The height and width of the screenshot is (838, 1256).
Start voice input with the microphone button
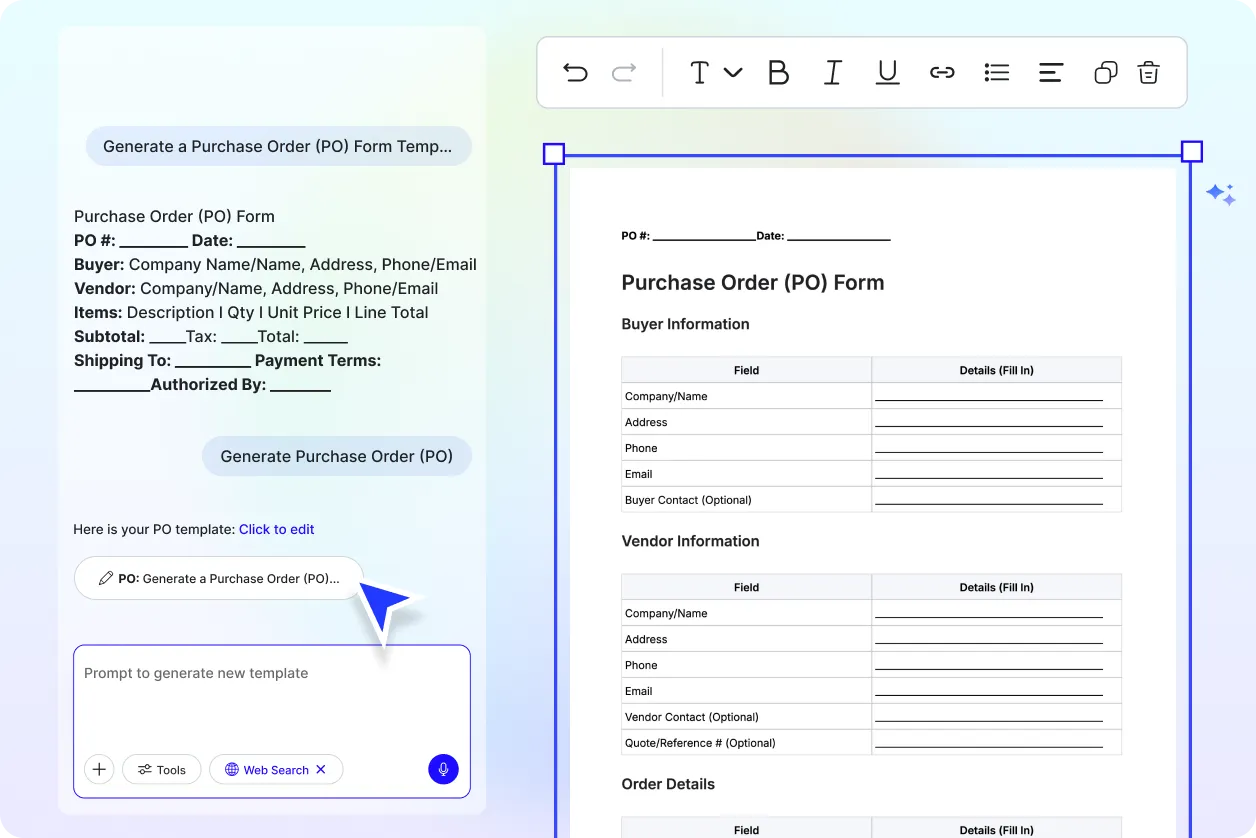[444, 769]
